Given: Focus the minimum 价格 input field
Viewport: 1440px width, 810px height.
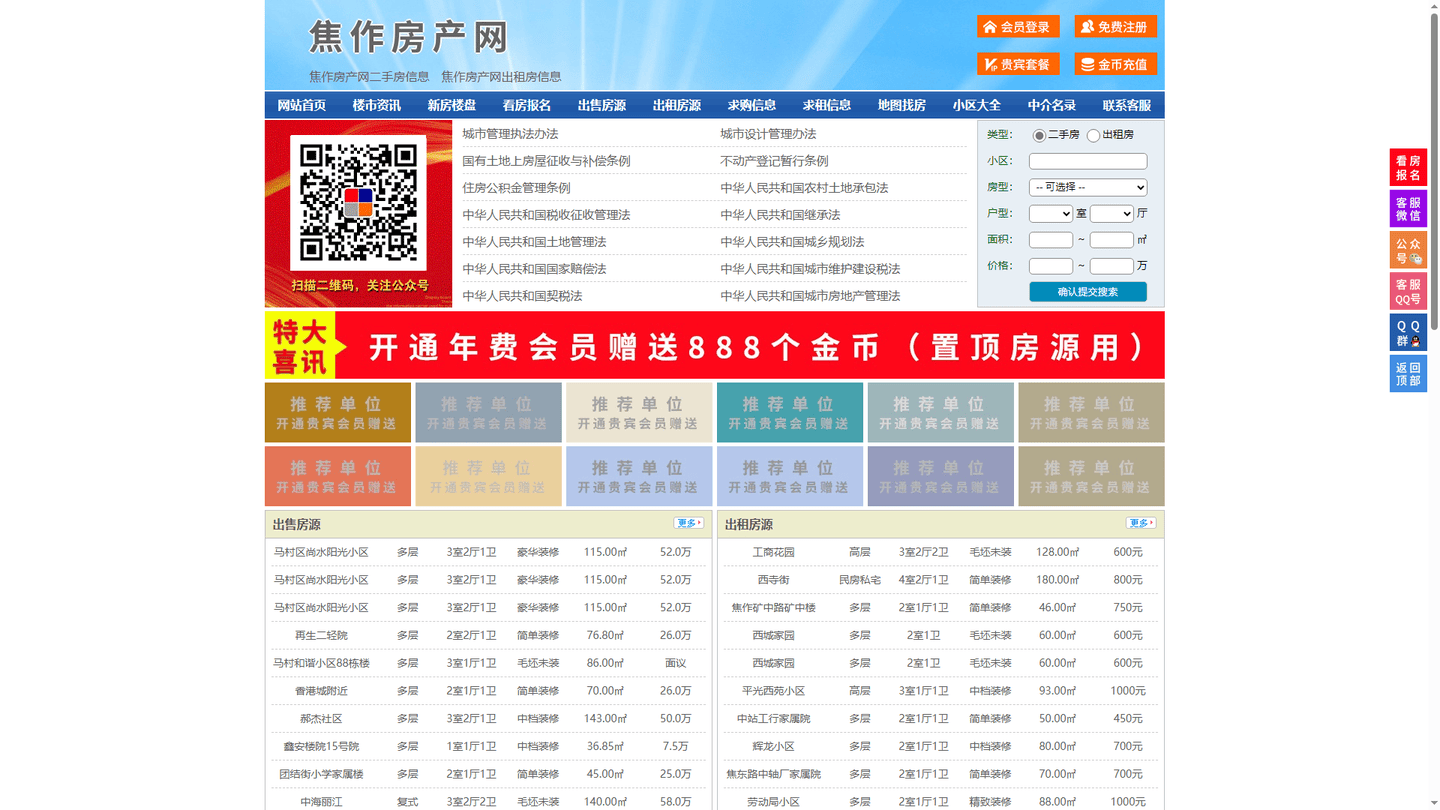Looking at the screenshot, I should 1051,266.
